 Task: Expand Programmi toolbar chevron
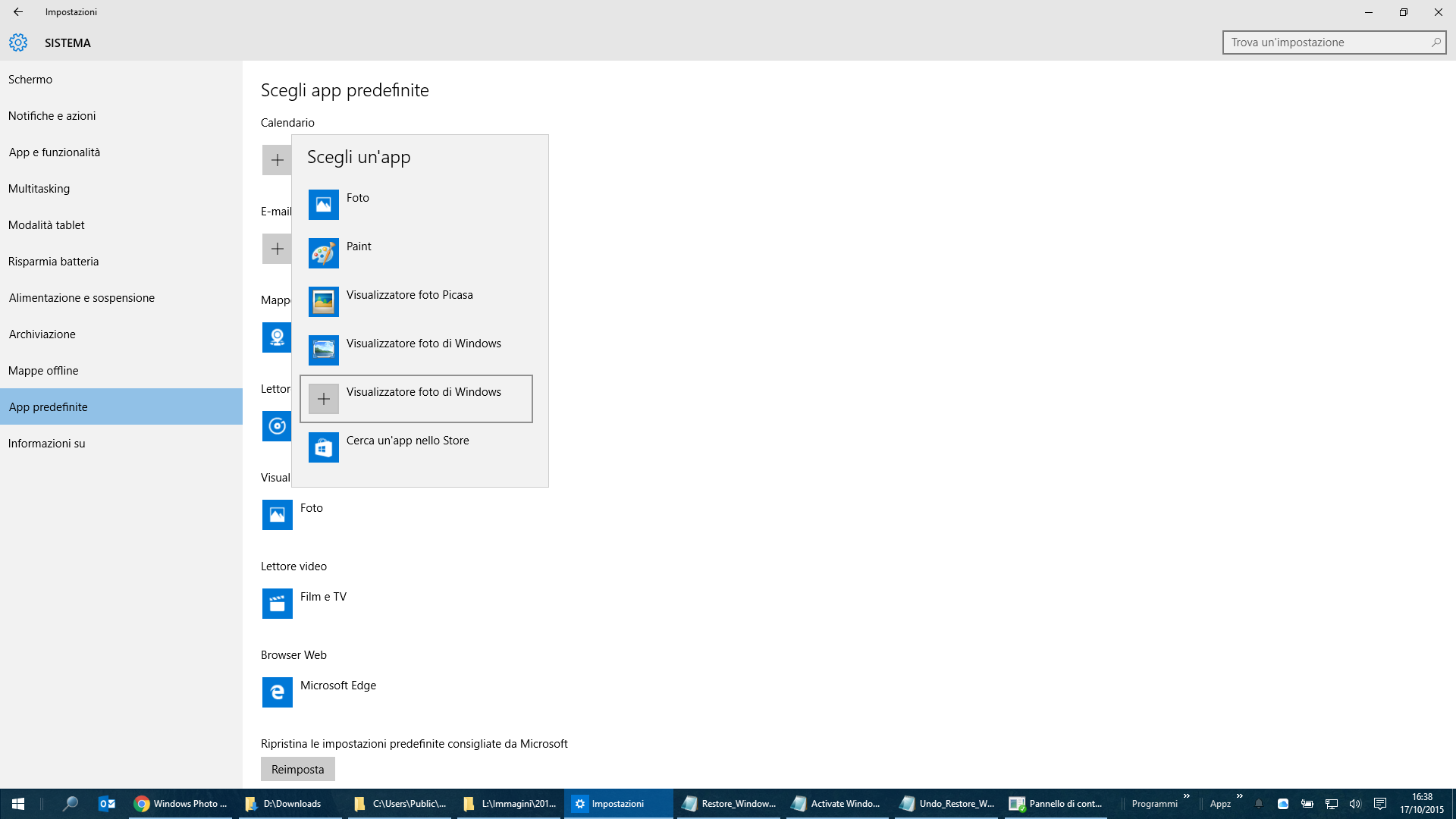pyautogui.click(x=1187, y=796)
